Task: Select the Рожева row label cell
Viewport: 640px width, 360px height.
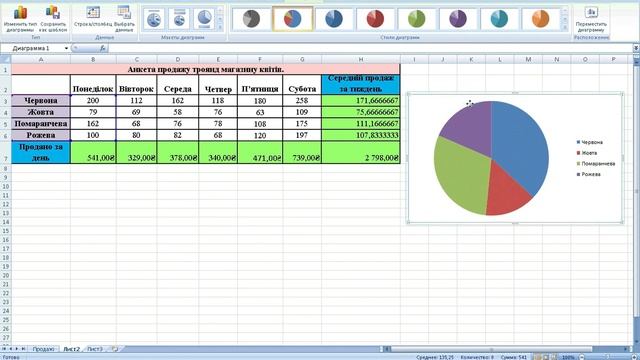Action: 41,135
